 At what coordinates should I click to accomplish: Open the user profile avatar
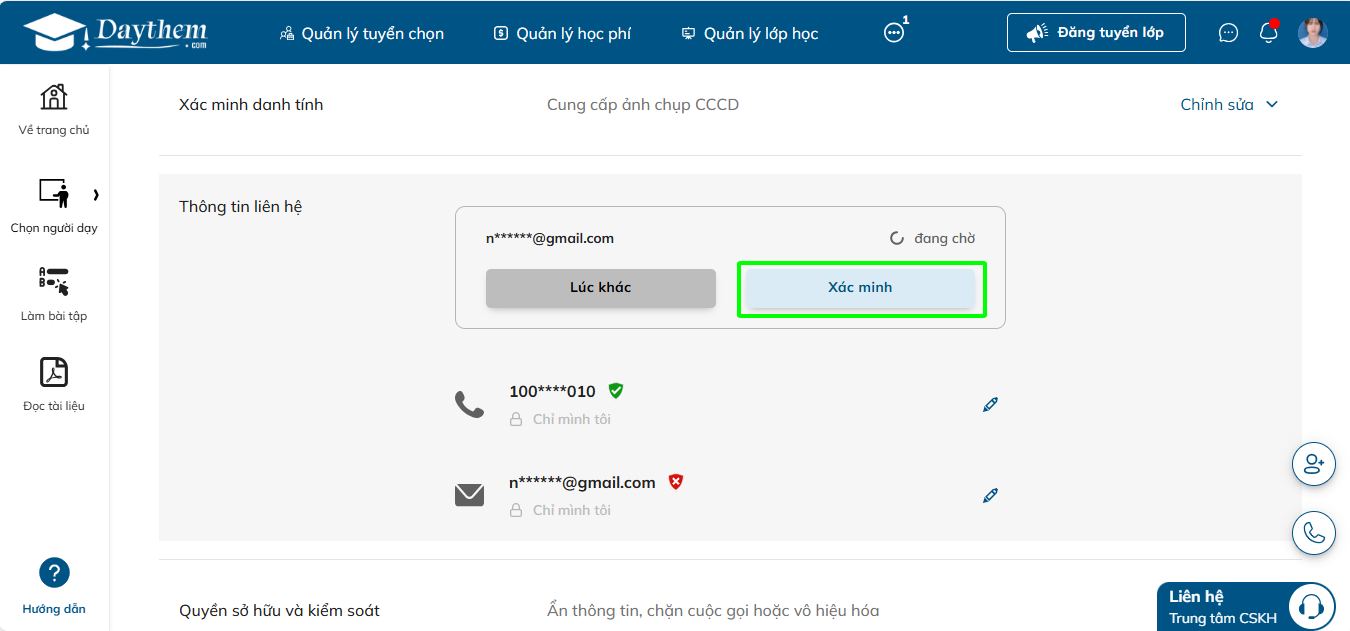pyautogui.click(x=1312, y=32)
